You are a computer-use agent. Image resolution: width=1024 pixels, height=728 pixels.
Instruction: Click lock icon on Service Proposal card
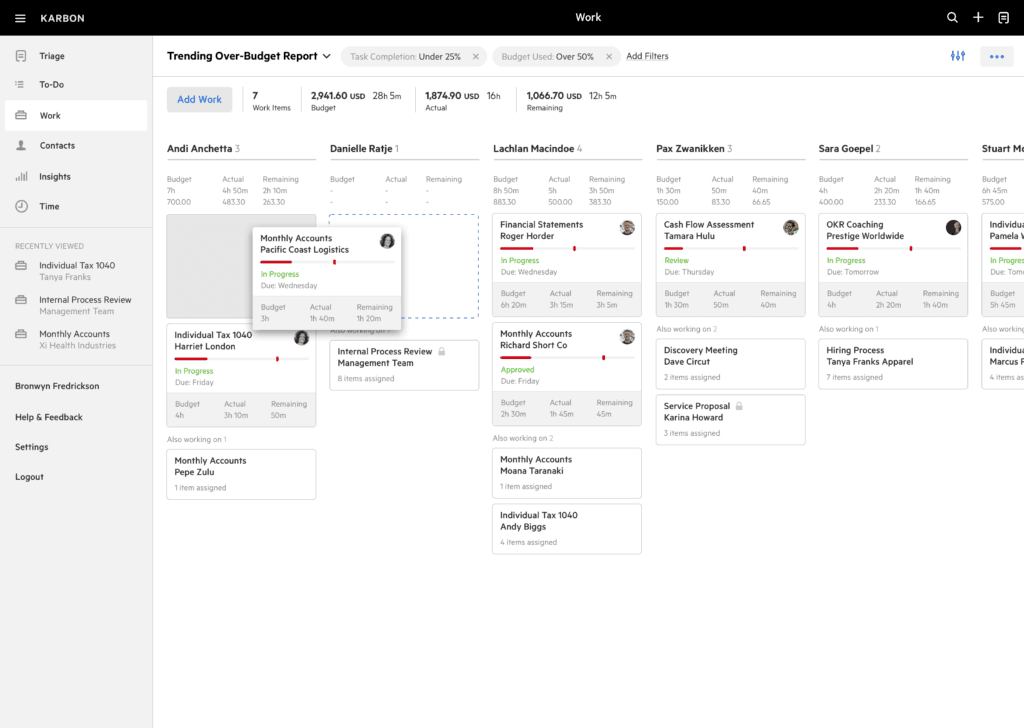[x=739, y=406]
